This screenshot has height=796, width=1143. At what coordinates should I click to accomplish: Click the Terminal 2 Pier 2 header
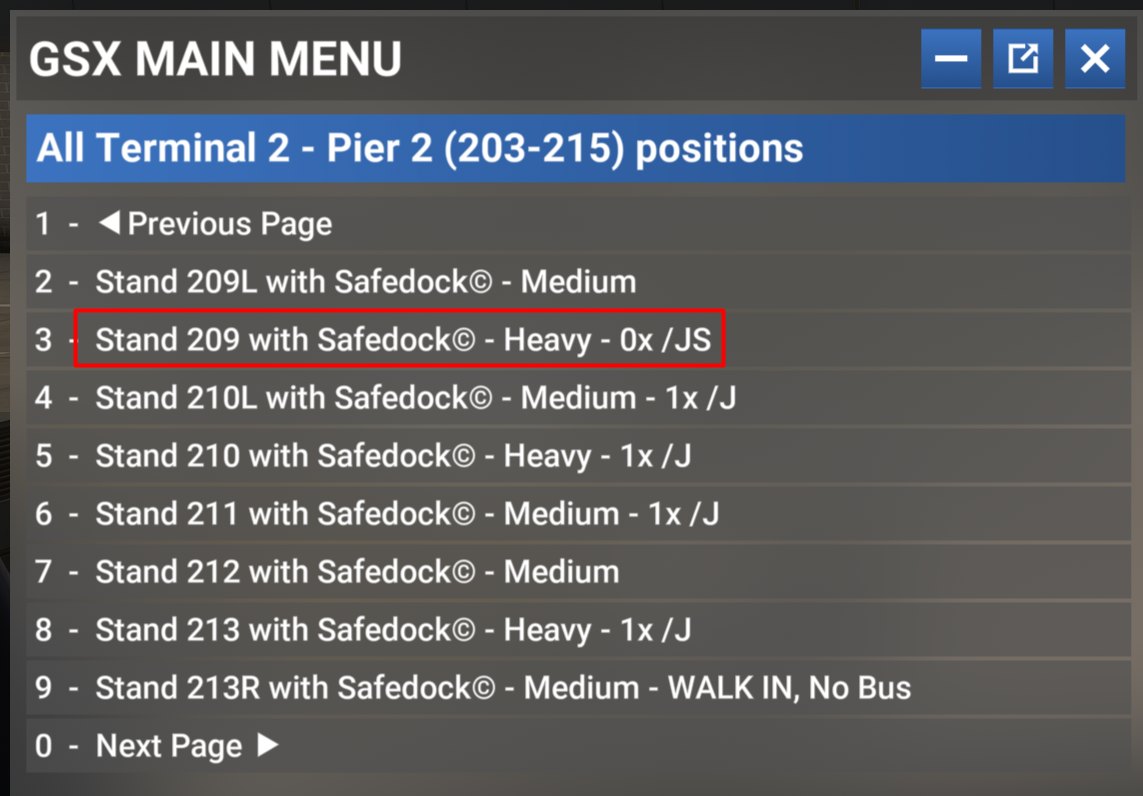click(420, 149)
